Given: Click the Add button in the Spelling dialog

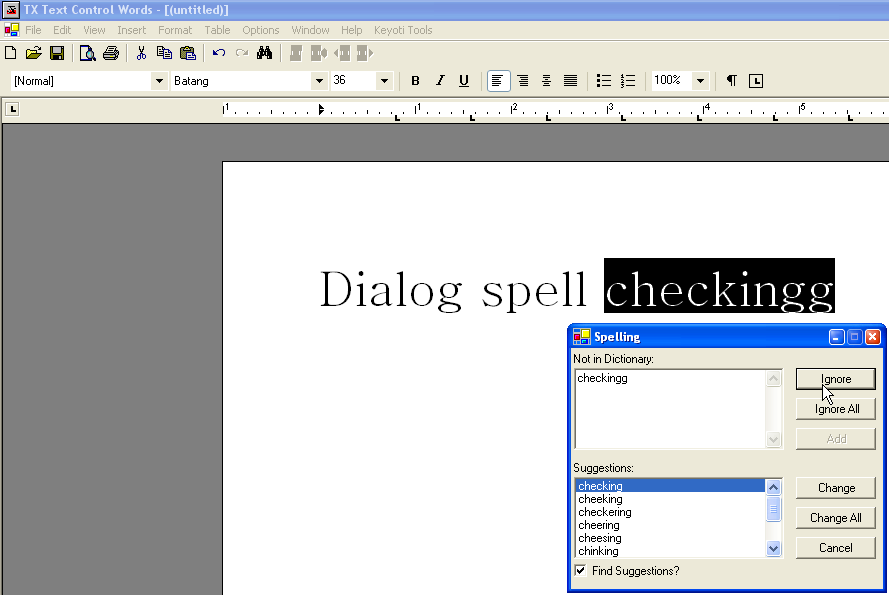Looking at the screenshot, I should [836, 439].
